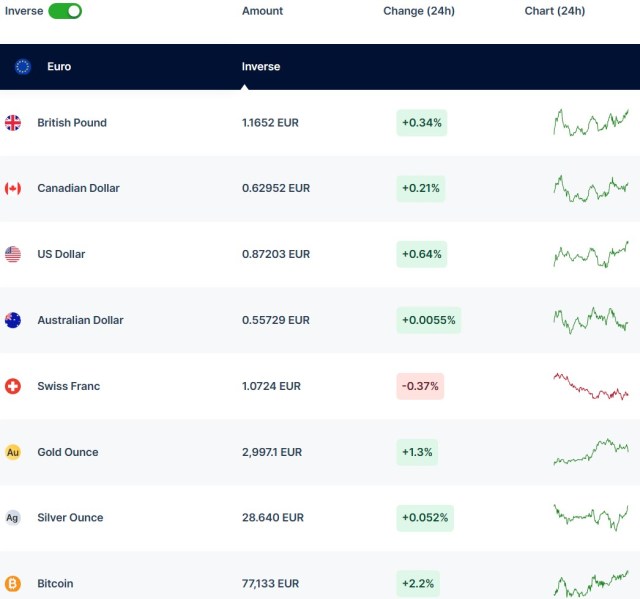Click the Swiss Franc flag icon
This screenshot has width=640, height=599.
pyautogui.click(x=13, y=386)
